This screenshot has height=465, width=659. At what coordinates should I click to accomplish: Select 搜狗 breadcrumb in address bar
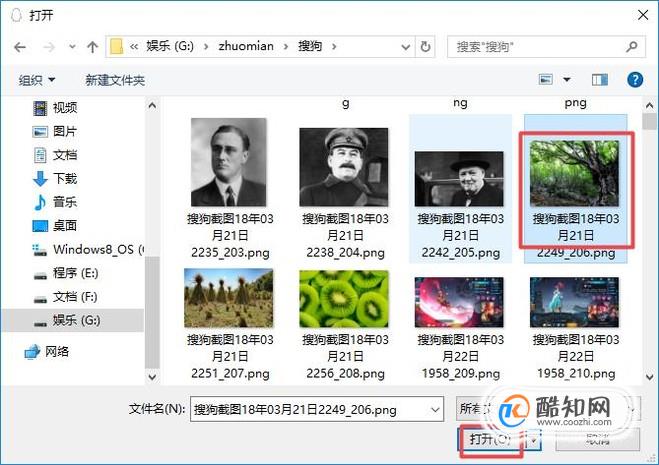310,46
